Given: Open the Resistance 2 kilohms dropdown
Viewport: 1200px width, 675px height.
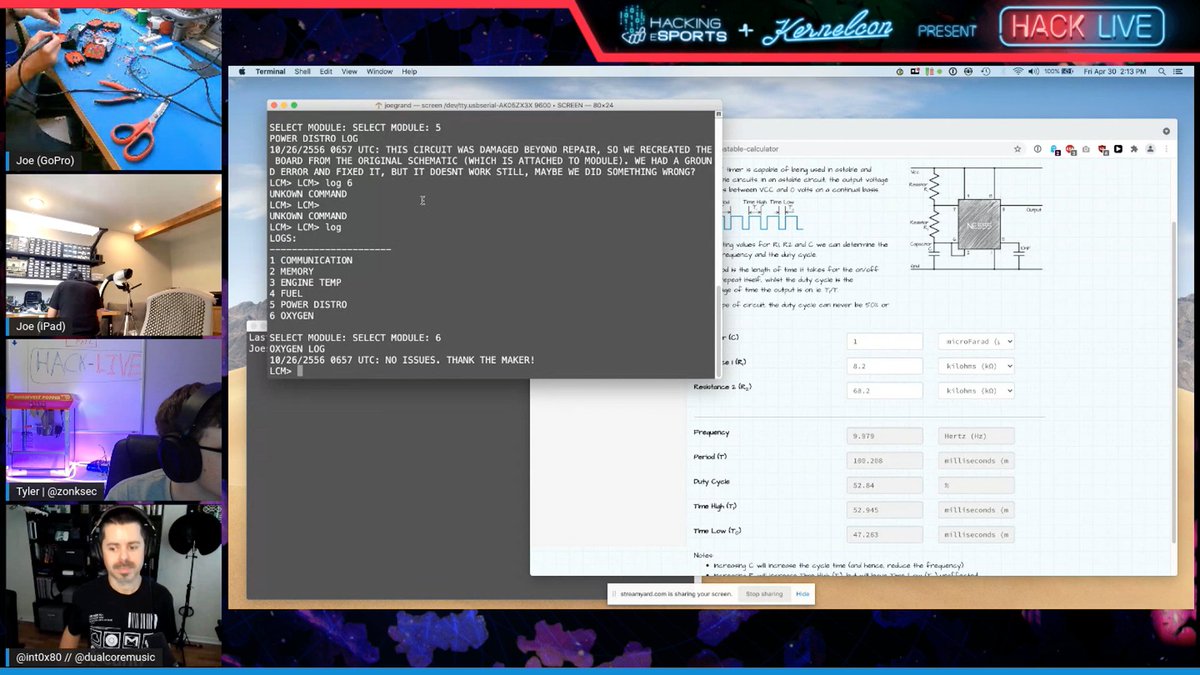Looking at the screenshot, I should [x=976, y=391].
